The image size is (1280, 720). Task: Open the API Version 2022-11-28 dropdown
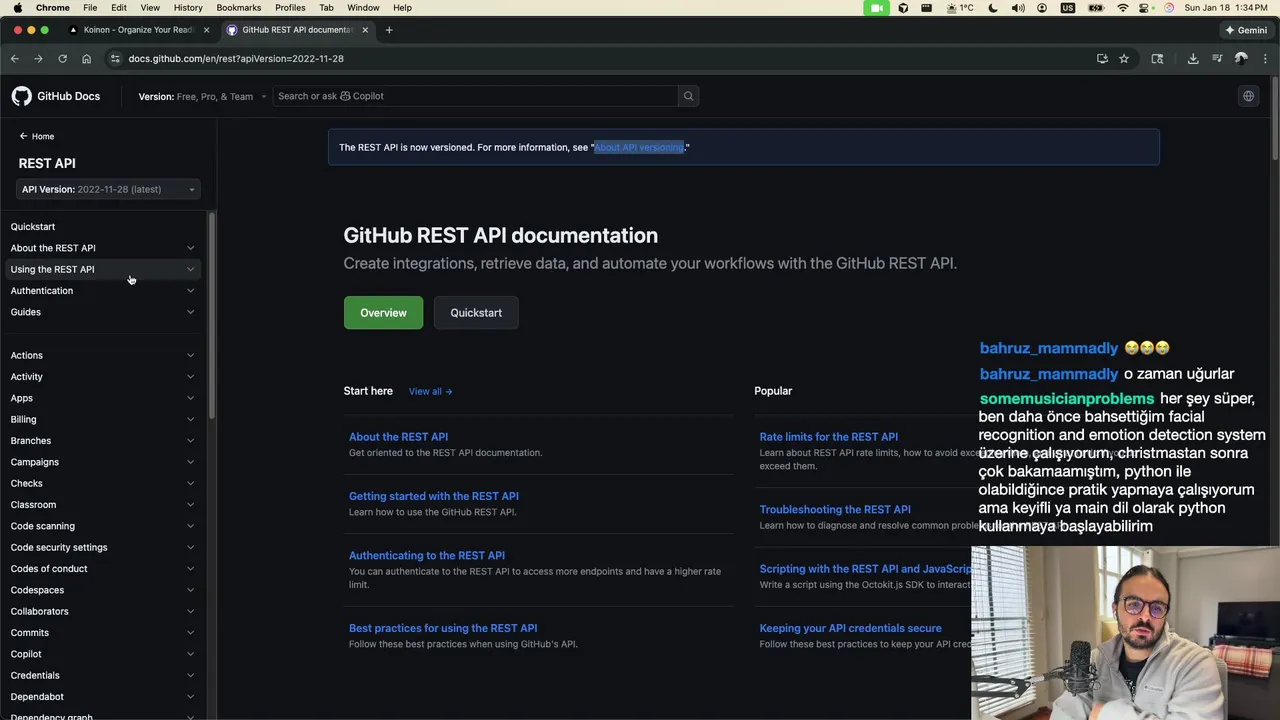tap(108, 189)
